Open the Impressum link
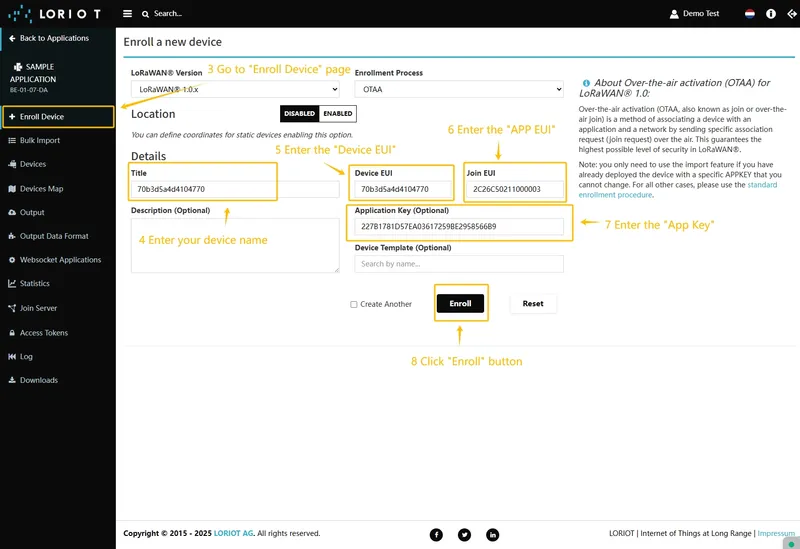The height and width of the screenshot is (549, 800). (776, 533)
